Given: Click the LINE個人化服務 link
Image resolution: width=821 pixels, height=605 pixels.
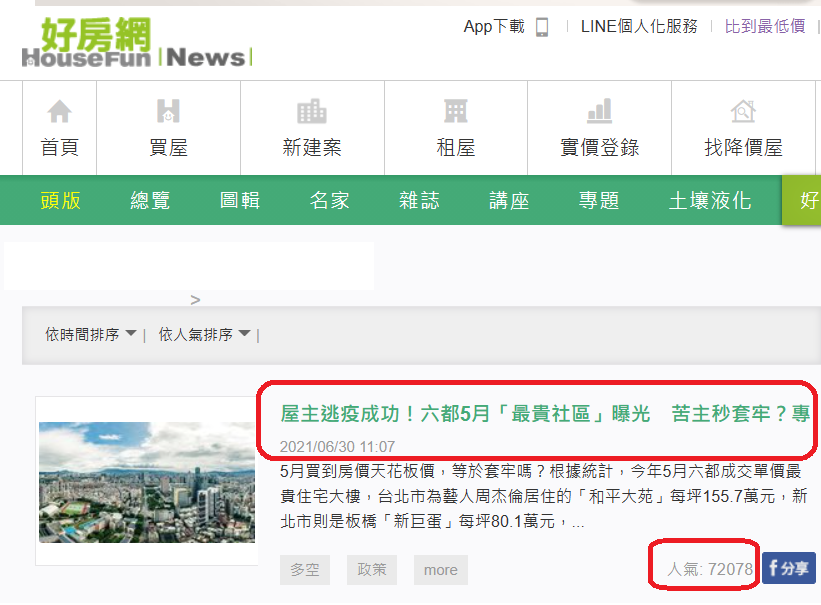Looking at the screenshot, I should coord(639,26).
